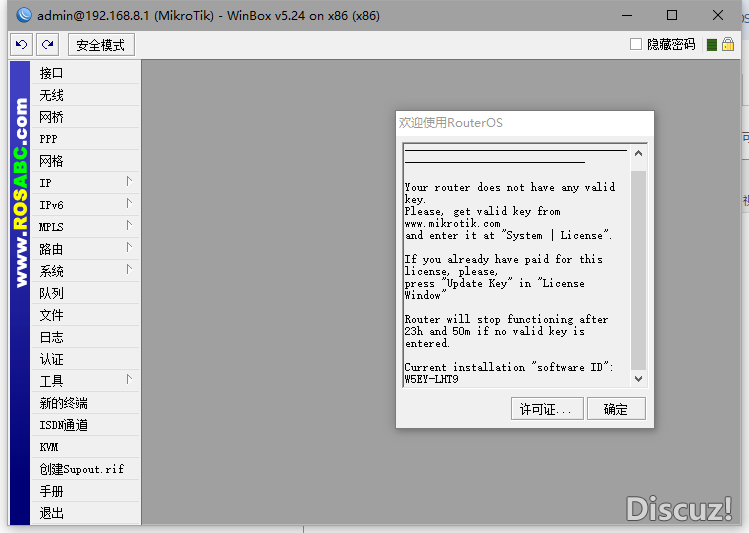This screenshot has height=533, width=749.
Task: Click the redo arrow icon
Action: click(47, 45)
